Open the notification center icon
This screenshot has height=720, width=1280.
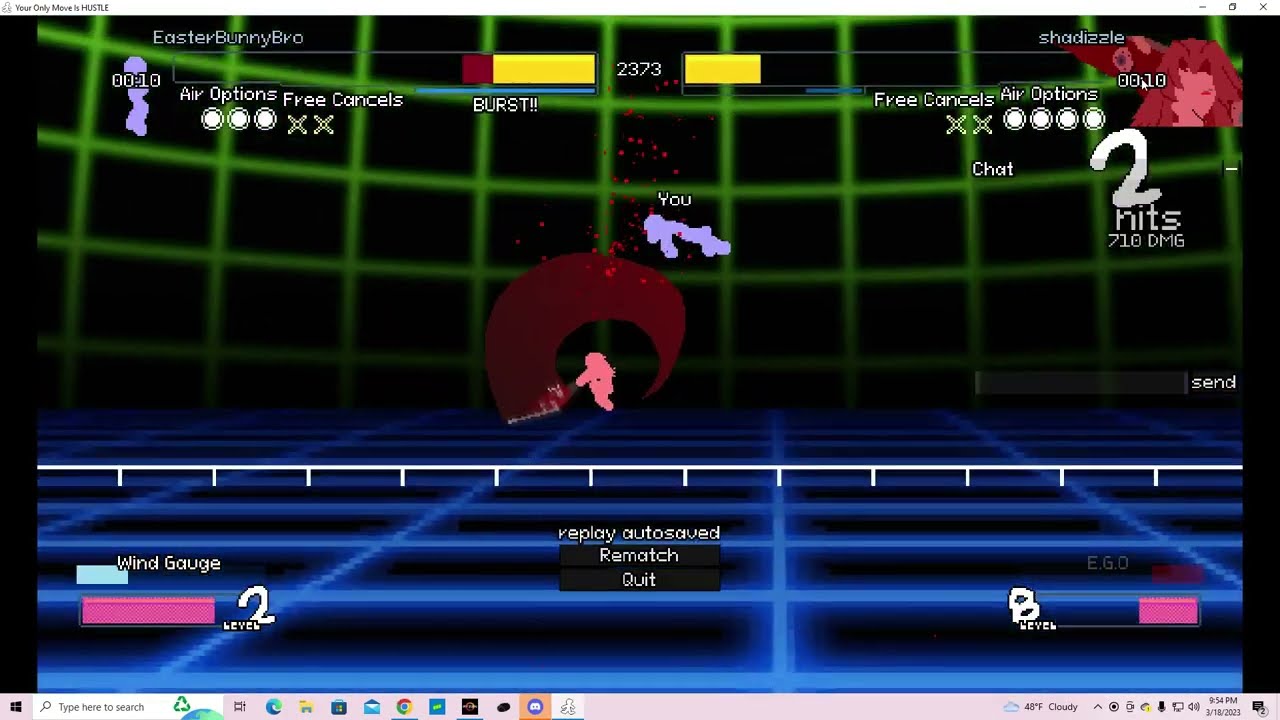point(1259,707)
